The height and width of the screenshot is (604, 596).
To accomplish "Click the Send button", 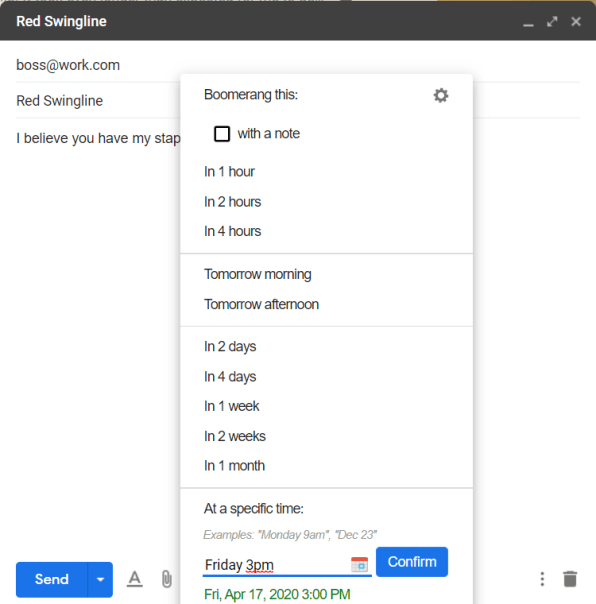I will (x=52, y=579).
